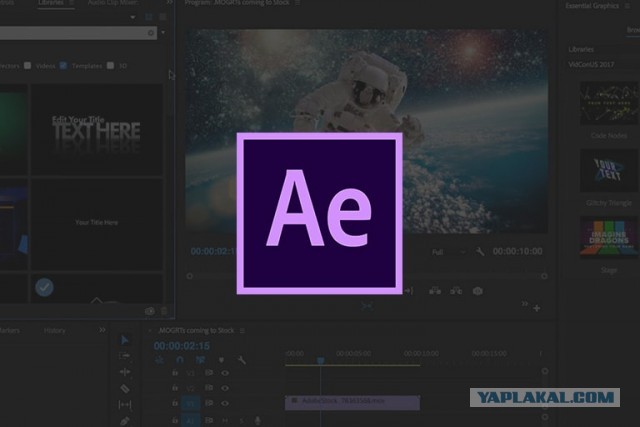Hide track V2 with its eye icon
The width and height of the screenshot is (640, 427).
[225, 388]
